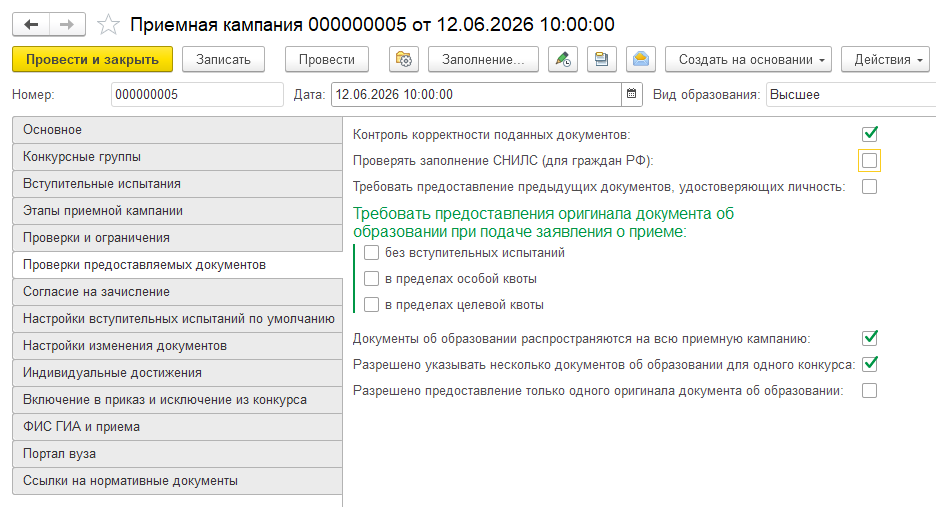Click the Приемная кампания 000000005 title
This screenshot has height=507, width=936.
point(372,24)
